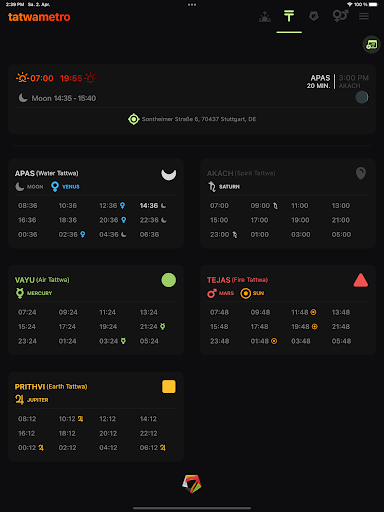Tap the green circle Vayu symbol
The image size is (384, 512).
coord(169,280)
